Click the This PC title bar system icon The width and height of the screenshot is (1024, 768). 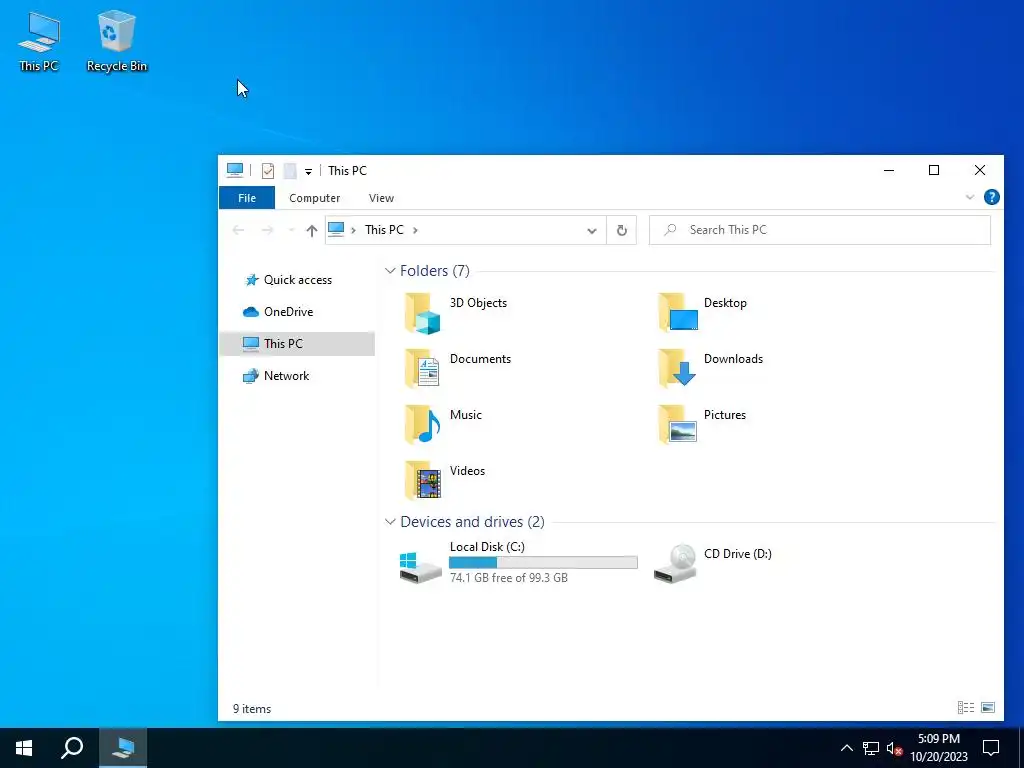tap(234, 170)
